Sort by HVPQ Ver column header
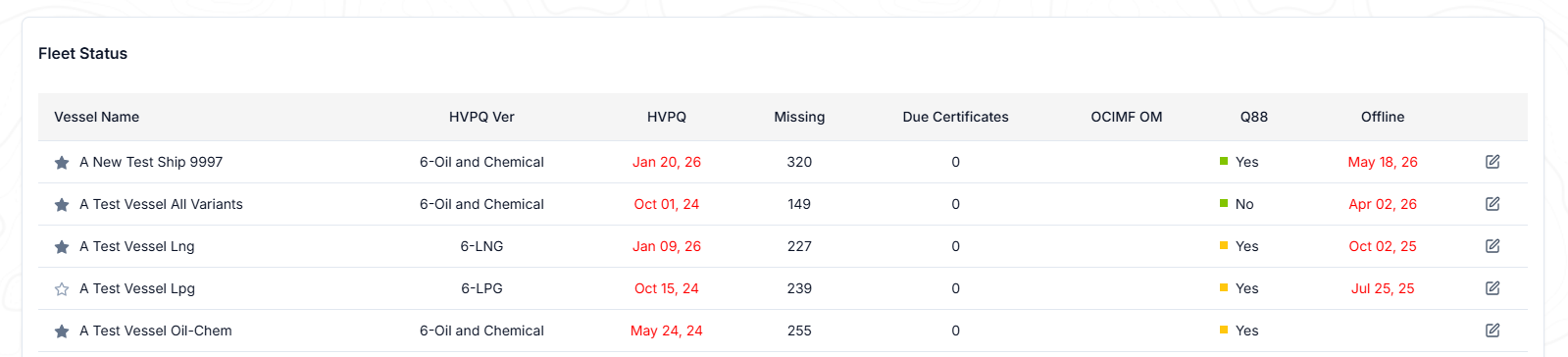Viewport: 1568px width, 357px height. coord(481,117)
